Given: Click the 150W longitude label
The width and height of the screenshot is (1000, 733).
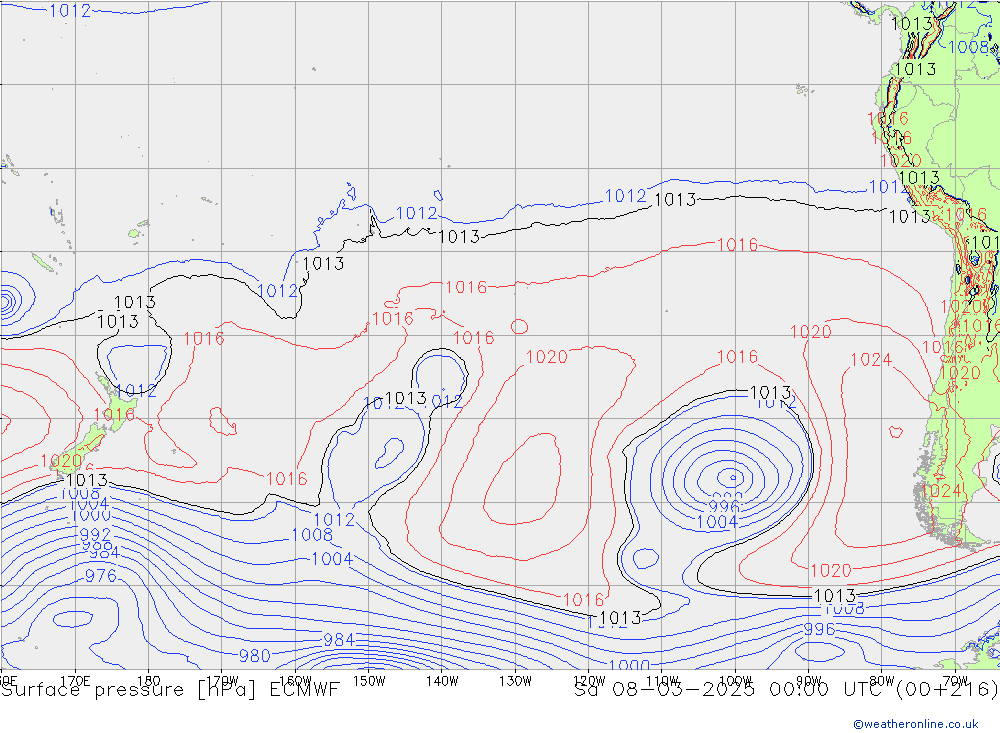Looking at the screenshot, I should 369,681.
